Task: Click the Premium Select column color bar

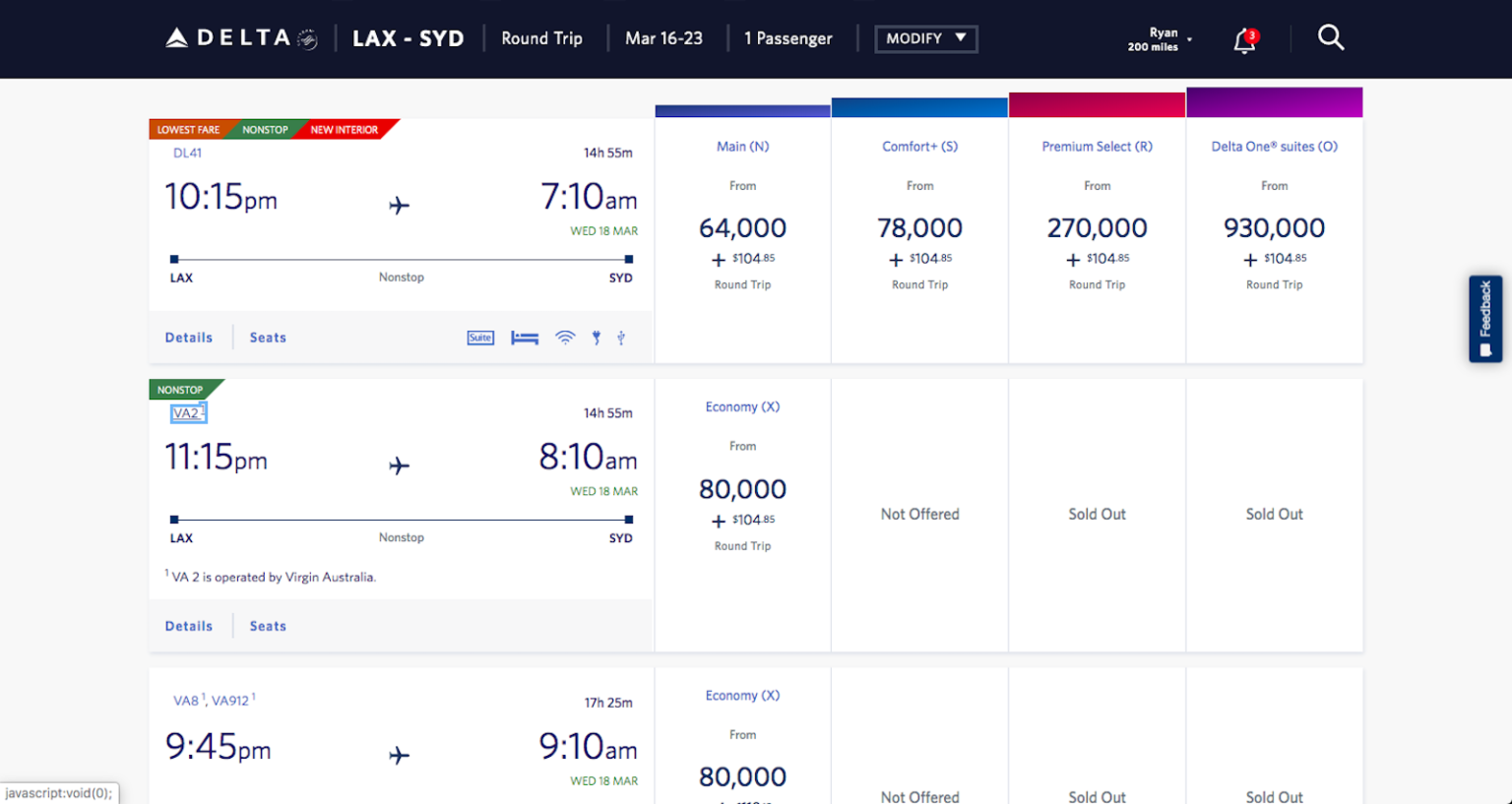Action: click(x=1097, y=103)
